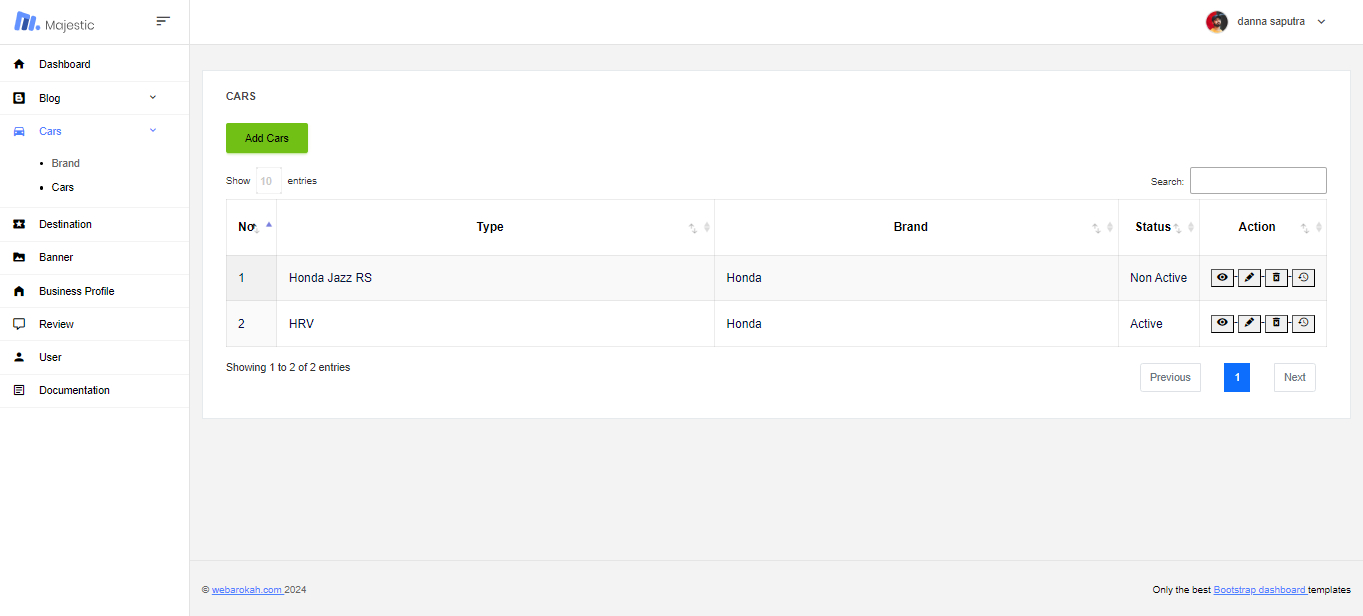Delete the Honda Jazz RS car
Image resolution: width=1363 pixels, height=616 pixels.
pyautogui.click(x=1276, y=278)
